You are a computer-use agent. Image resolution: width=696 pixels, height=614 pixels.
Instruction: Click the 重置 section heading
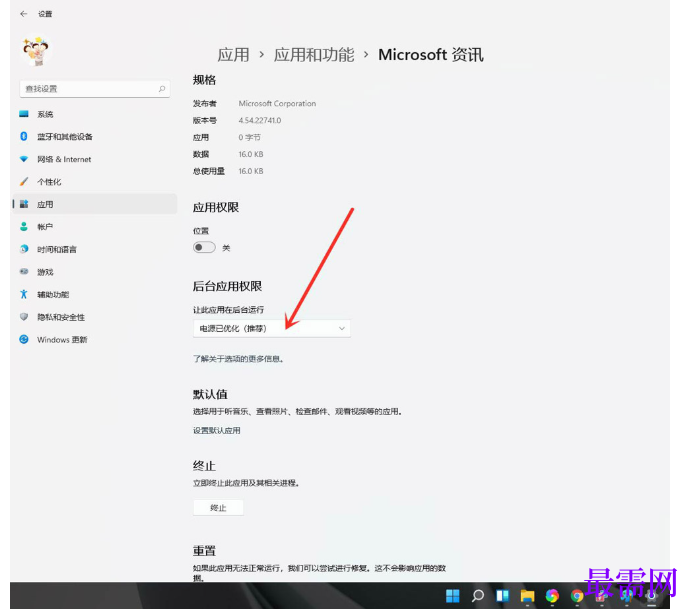pyautogui.click(x=204, y=551)
